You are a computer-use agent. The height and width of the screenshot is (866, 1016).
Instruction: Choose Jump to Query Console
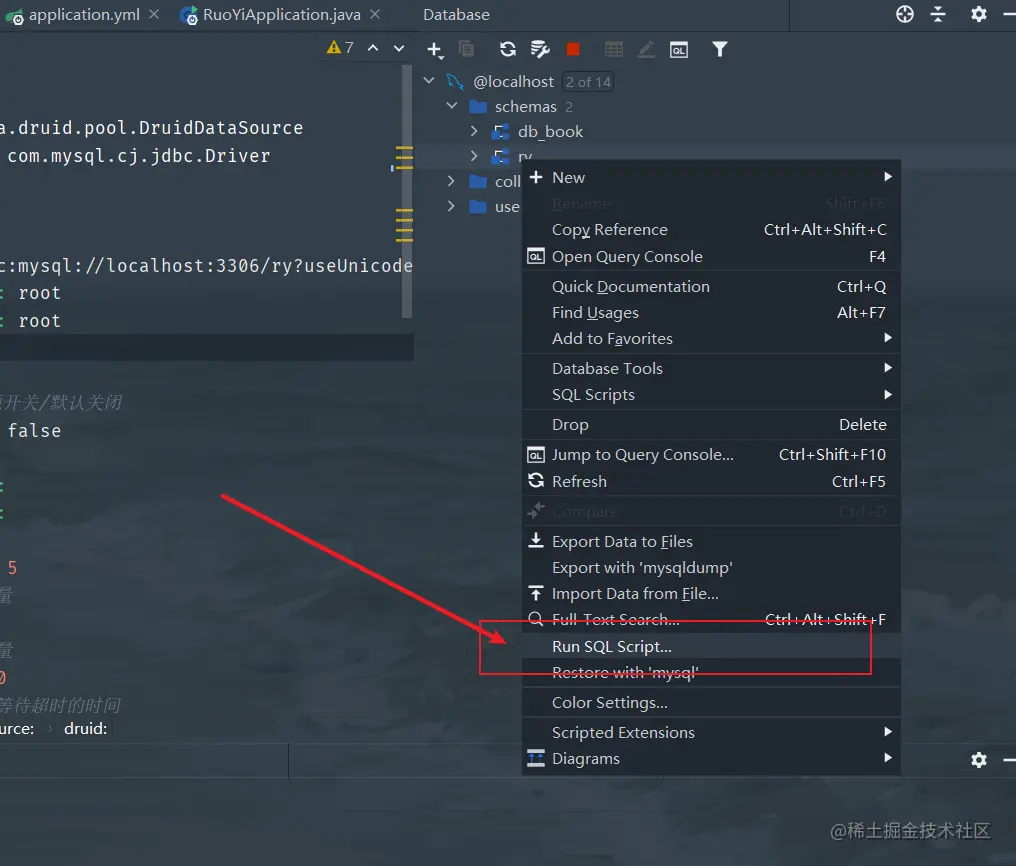[711, 455]
